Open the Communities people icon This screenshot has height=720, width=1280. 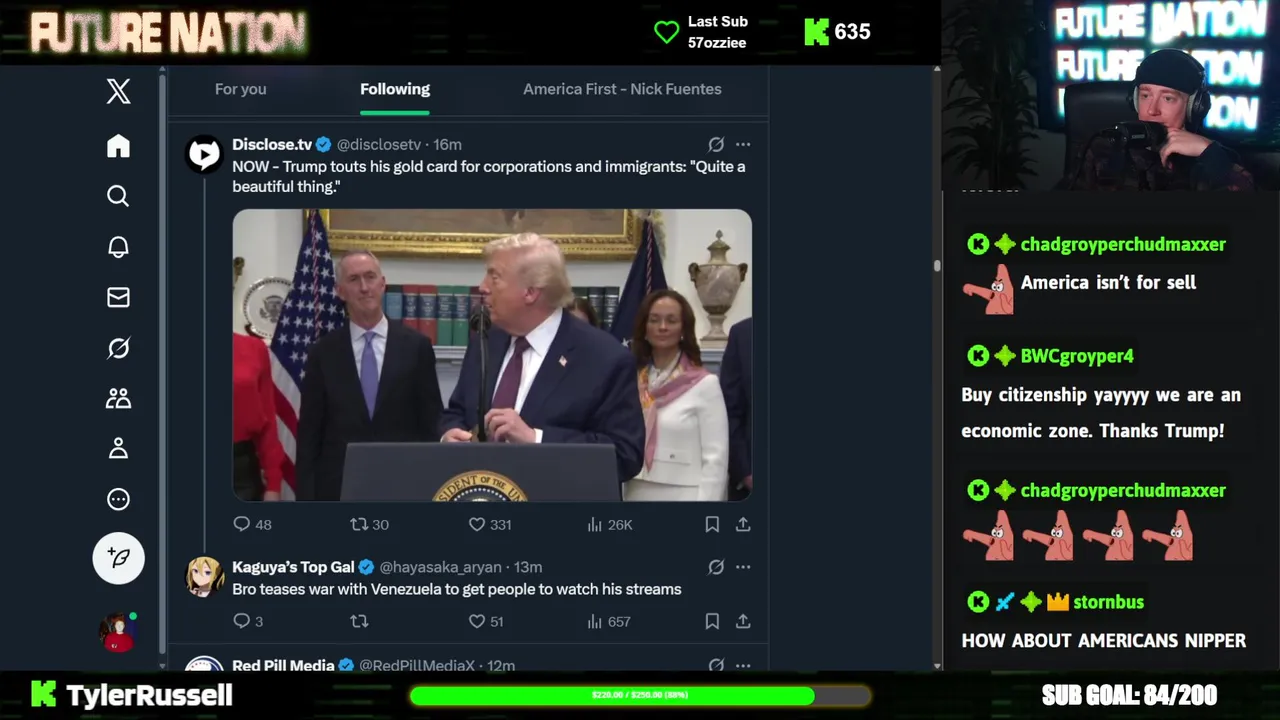point(118,398)
